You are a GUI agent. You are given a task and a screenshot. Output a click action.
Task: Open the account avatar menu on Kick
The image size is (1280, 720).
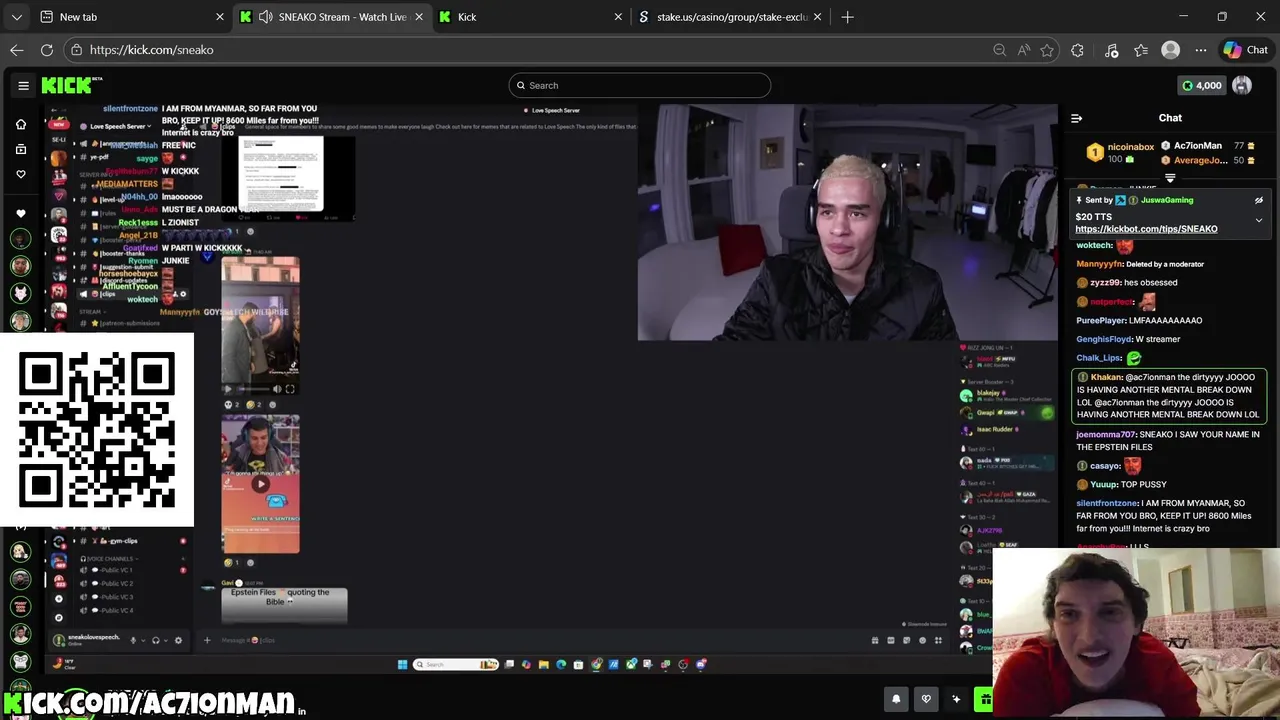point(1242,85)
